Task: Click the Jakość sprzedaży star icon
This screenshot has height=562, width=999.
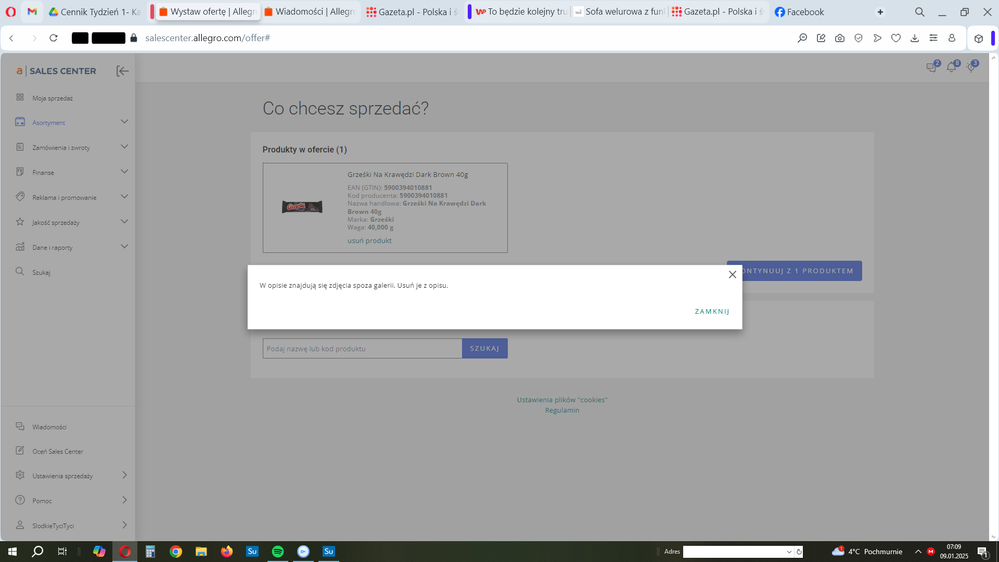Action: [x=20, y=222]
